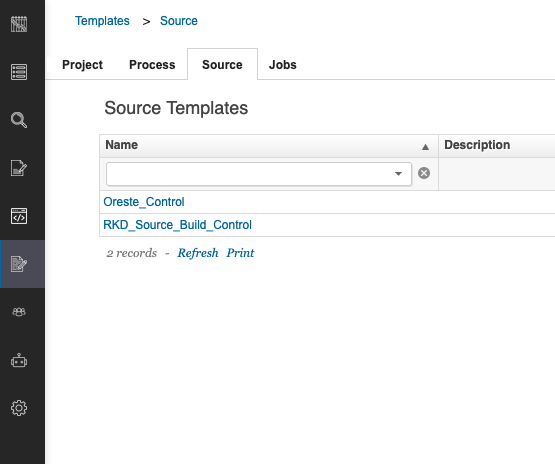
Task: Select the highlighted templates icon in sidebar
Action: pos(19,264)
